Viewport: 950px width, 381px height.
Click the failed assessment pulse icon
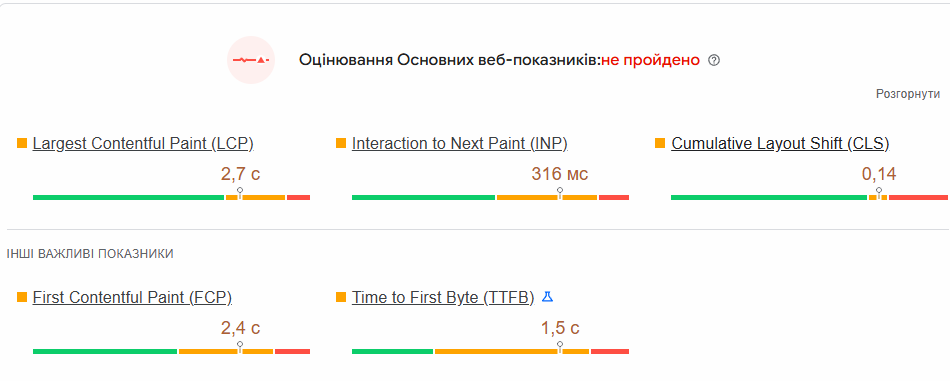pyautogui.click(x=251, y=60)
